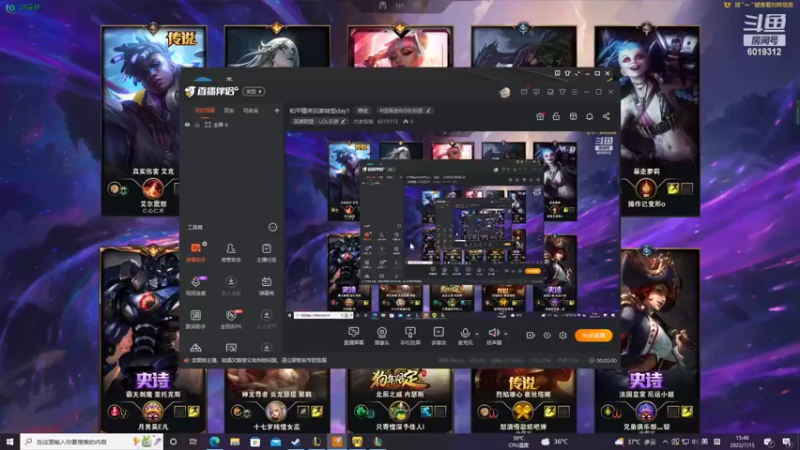
Task: Focus the Windows taskbar search box
Action: [92, 442]
